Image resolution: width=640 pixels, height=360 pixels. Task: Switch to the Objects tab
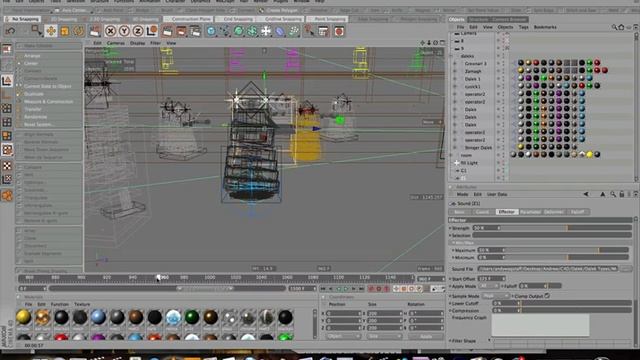(456, 19)
